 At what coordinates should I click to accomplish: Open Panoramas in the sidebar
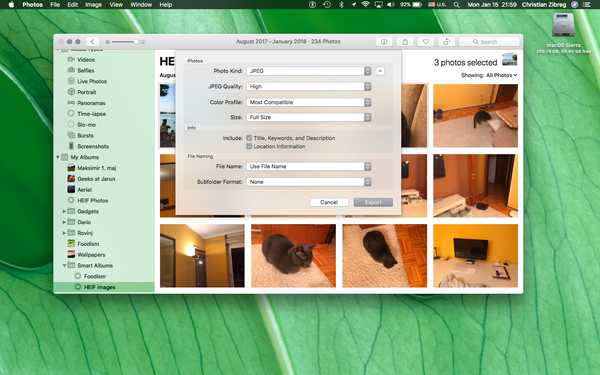(91, 103)
